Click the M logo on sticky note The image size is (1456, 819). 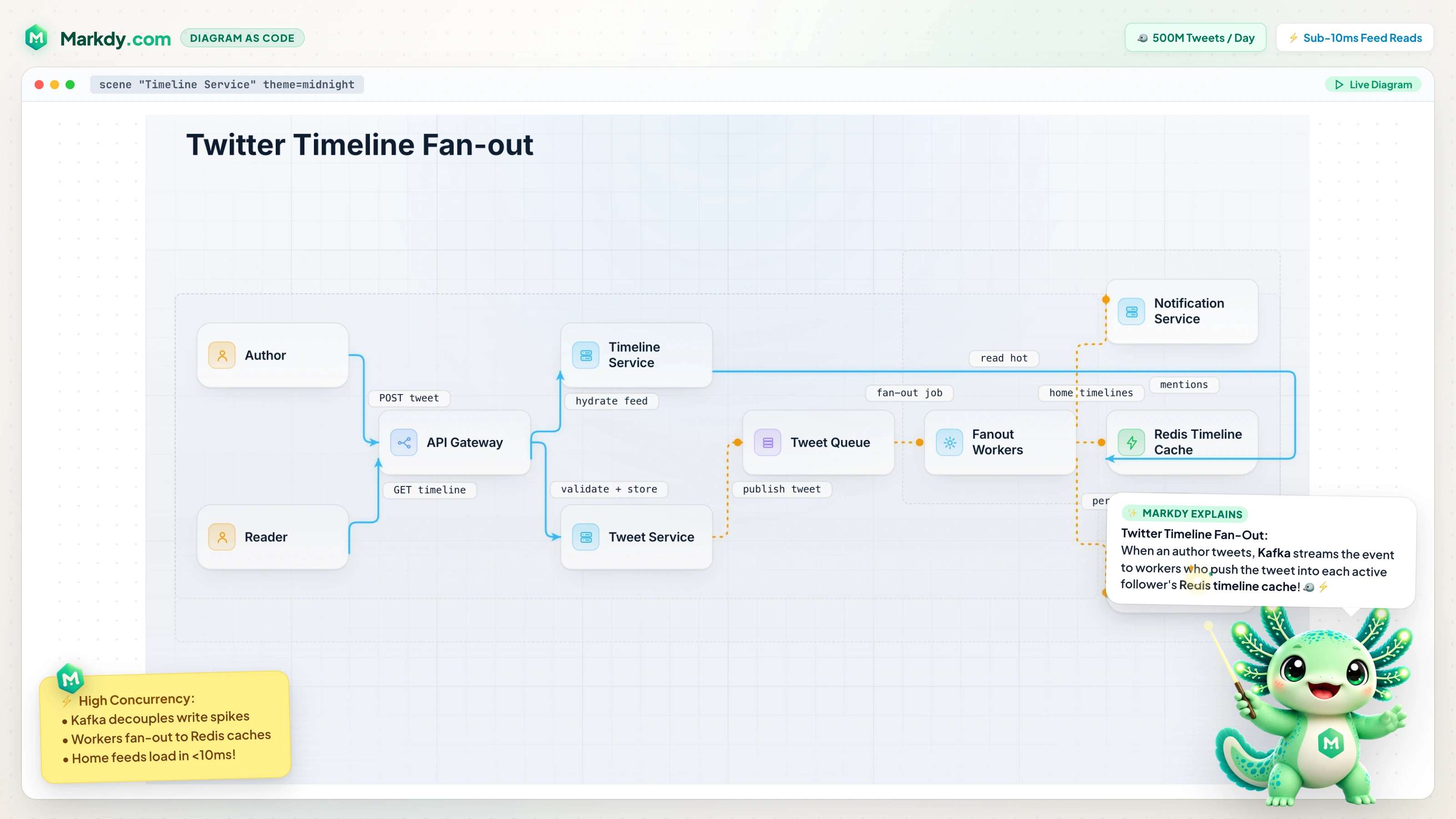71,678
